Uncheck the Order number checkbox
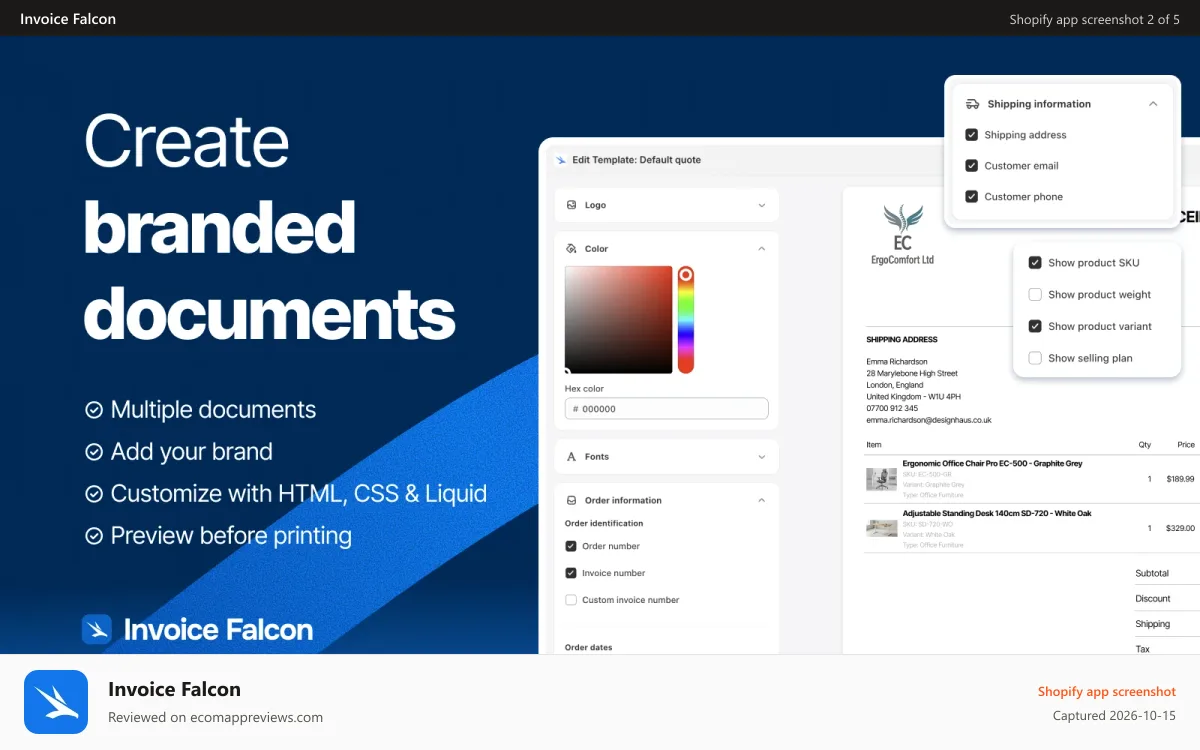This screenshot has height=750, width=1200. 571,546
